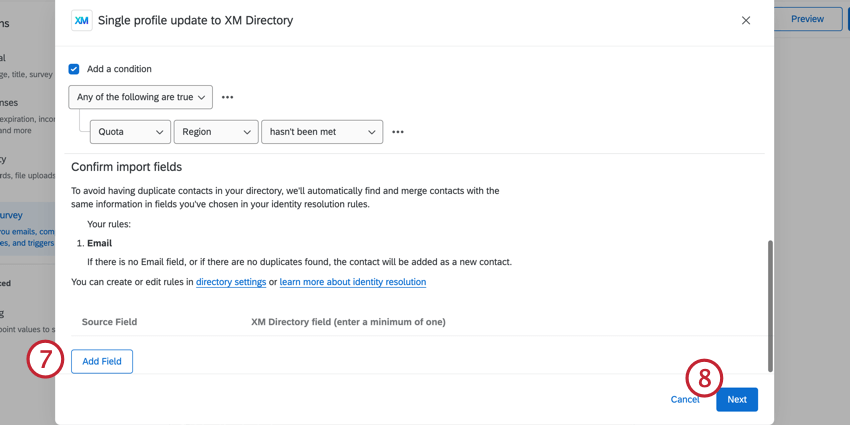Viewport: 850px width, 425px height.
Task: Click Next to continue
Action: click(737, 400)
